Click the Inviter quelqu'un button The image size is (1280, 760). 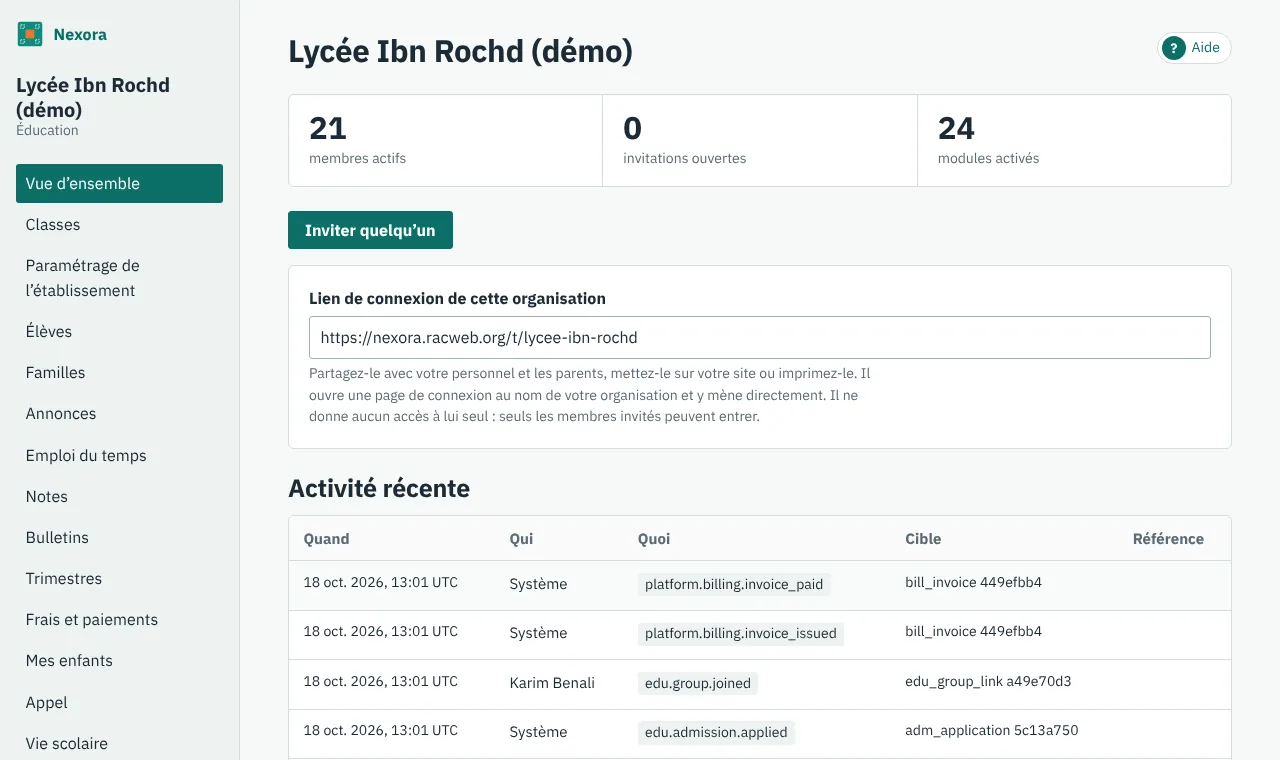click(370, 230)
